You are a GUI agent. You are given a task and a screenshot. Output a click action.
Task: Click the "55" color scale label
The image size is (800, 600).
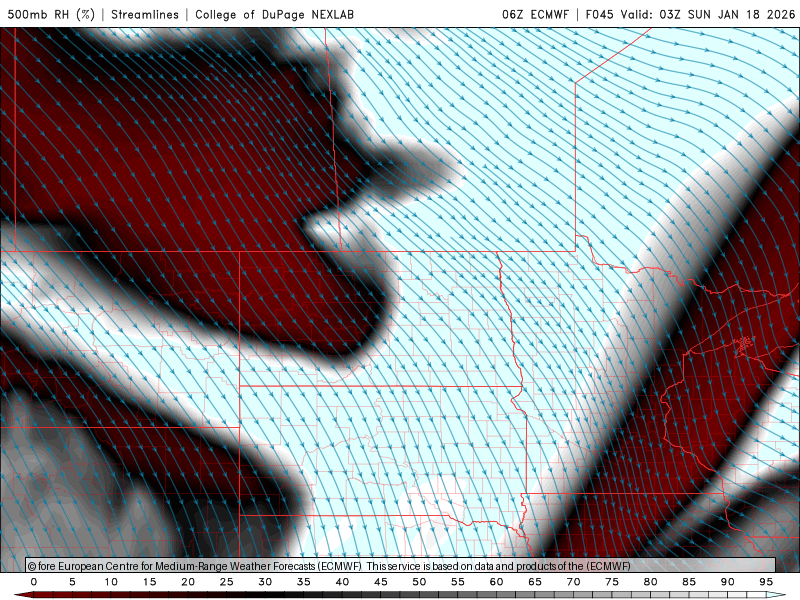click(x=458, y=582)
